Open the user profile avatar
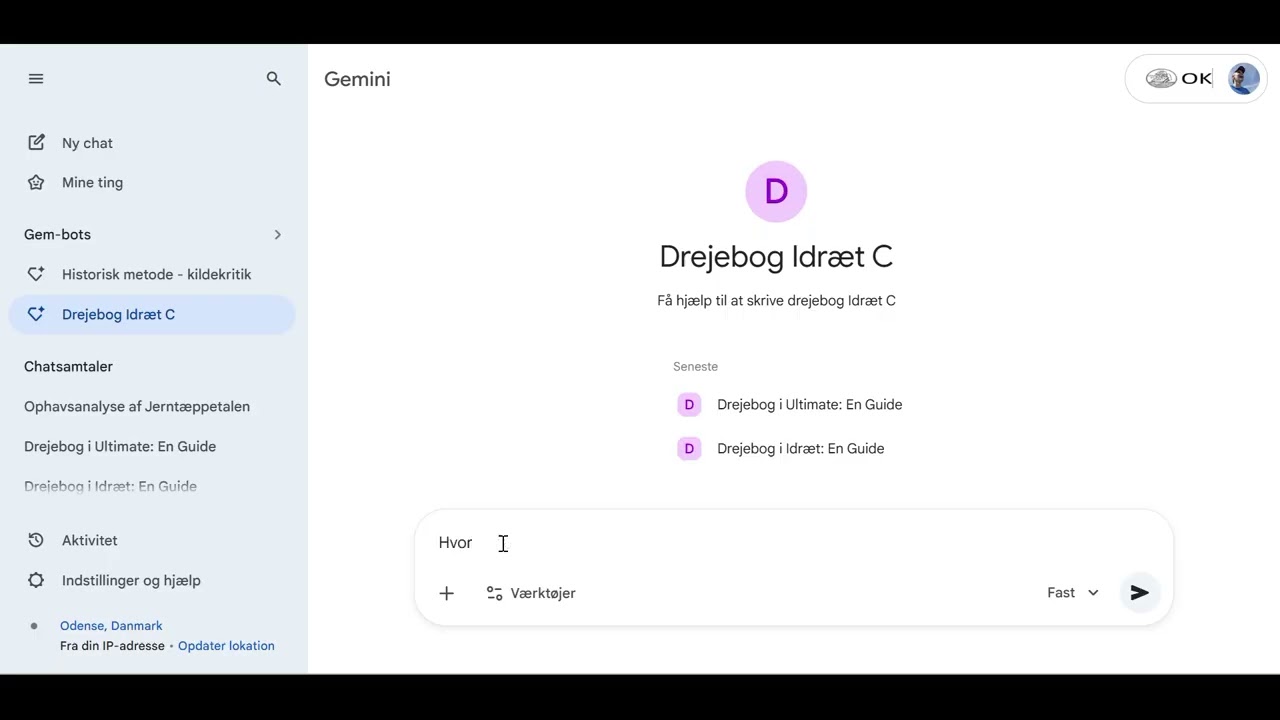The image size is (1280, 720). [x=1243, y=79]
